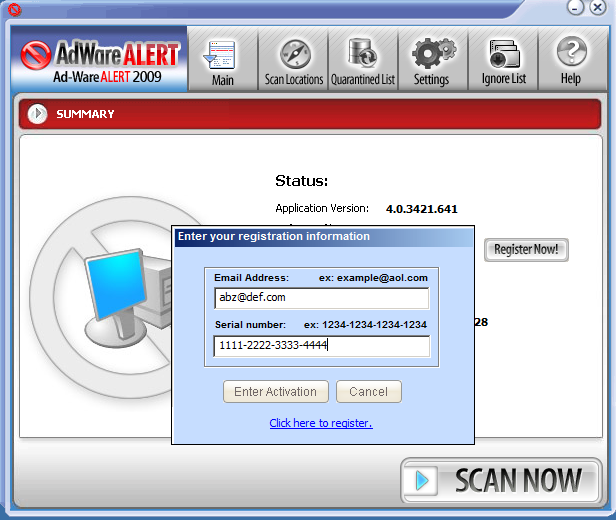Open the Main tab icon

pos(219,56)
